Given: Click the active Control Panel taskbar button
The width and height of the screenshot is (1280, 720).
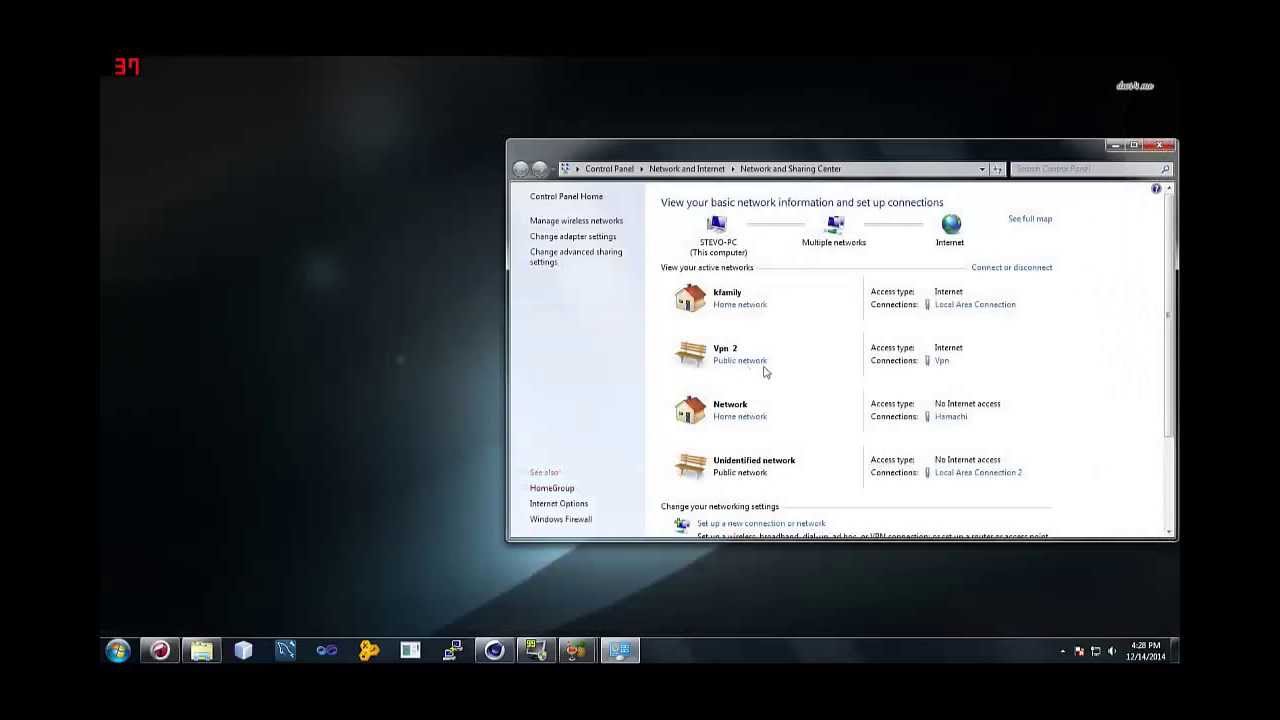Looking at the screenshot, I should 620,651.
